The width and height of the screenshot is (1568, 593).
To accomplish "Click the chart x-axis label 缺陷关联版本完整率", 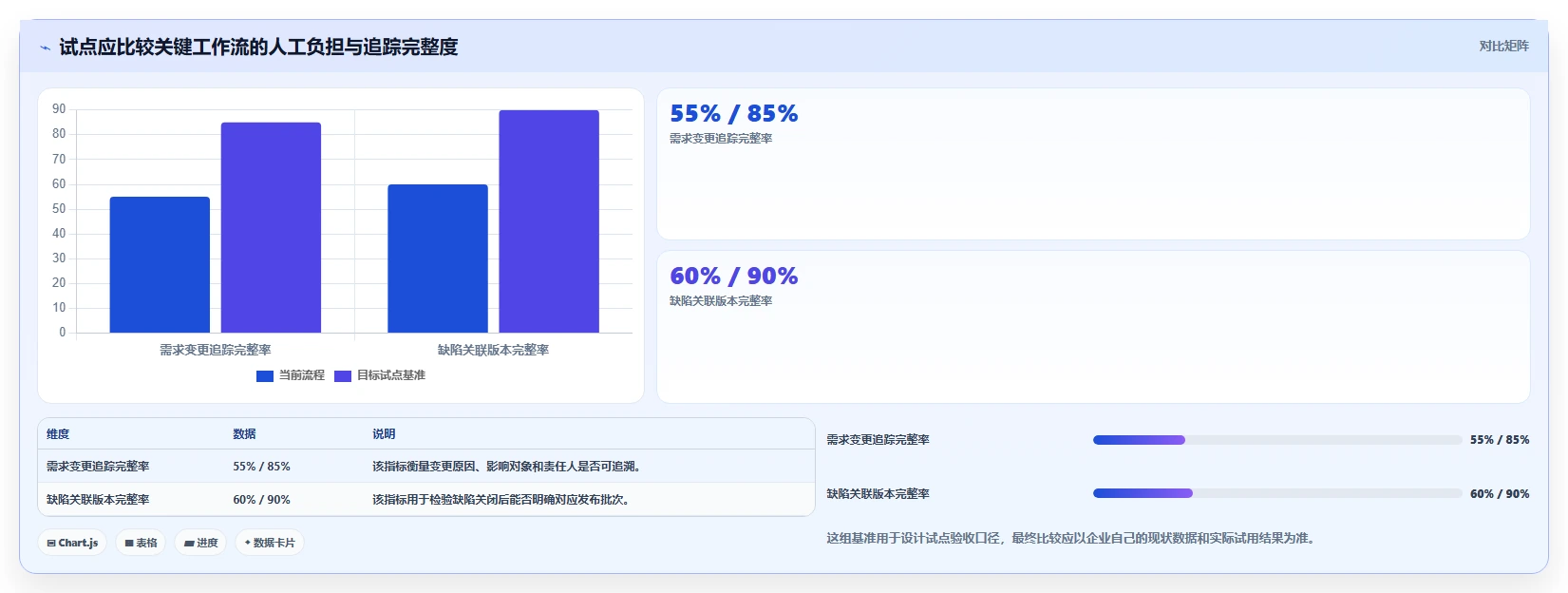I will [493, 350].
